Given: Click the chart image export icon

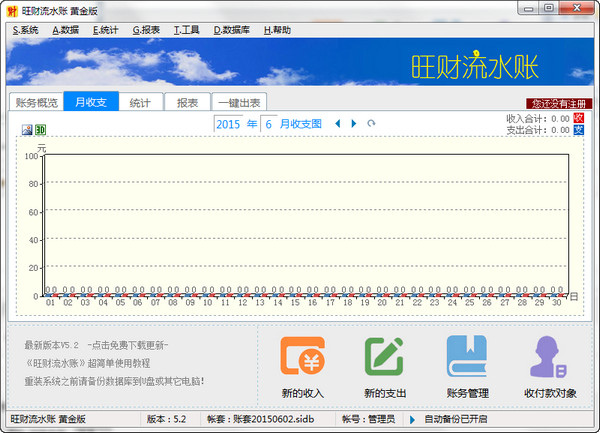Looking at the screenshot, I should [x=27, y=130].
